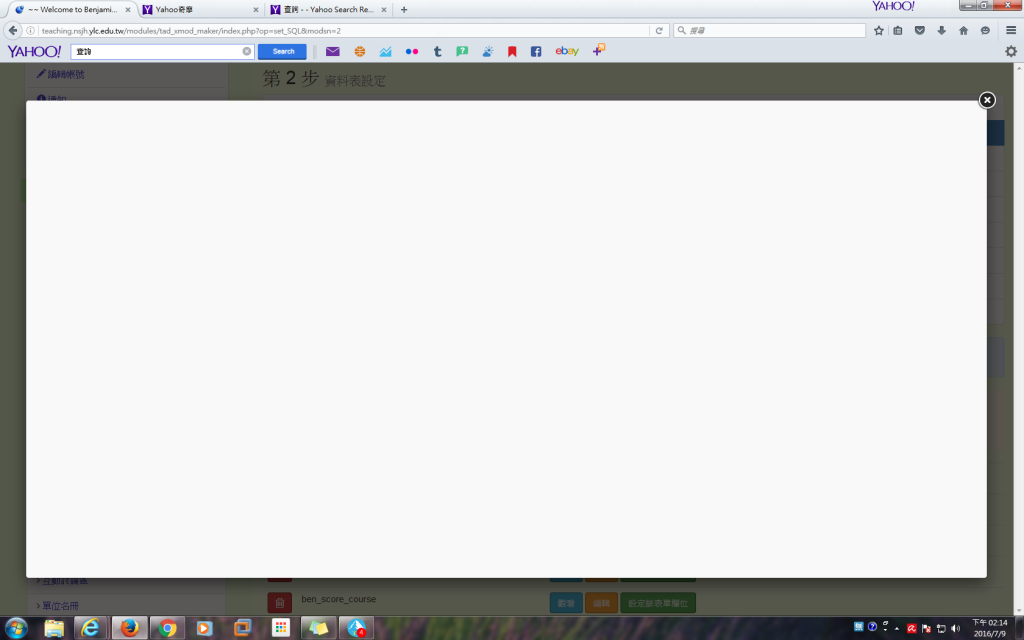Click the blue Search button
This screenshot has height=640, width=1024.
tap(282, 51)
